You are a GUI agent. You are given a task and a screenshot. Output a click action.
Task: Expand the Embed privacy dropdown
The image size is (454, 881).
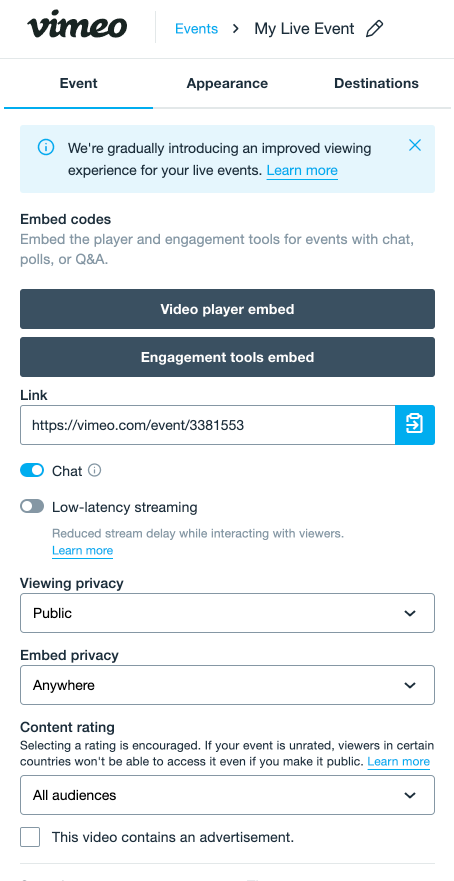pyautogui.click(x=228, y=685)
